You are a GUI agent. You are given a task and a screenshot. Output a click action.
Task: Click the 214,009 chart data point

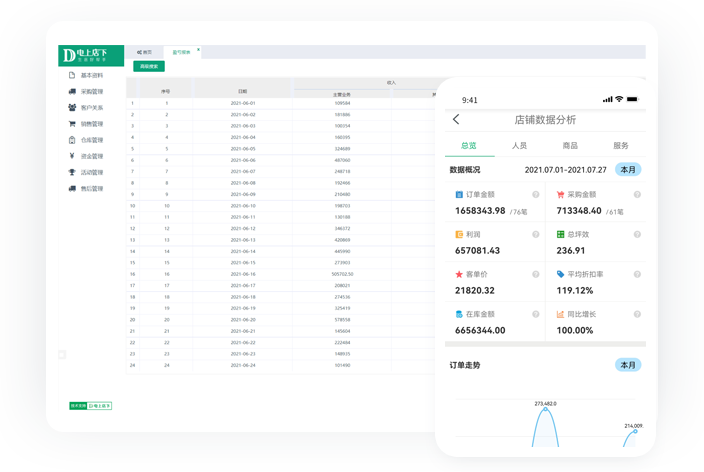point(635,432)
